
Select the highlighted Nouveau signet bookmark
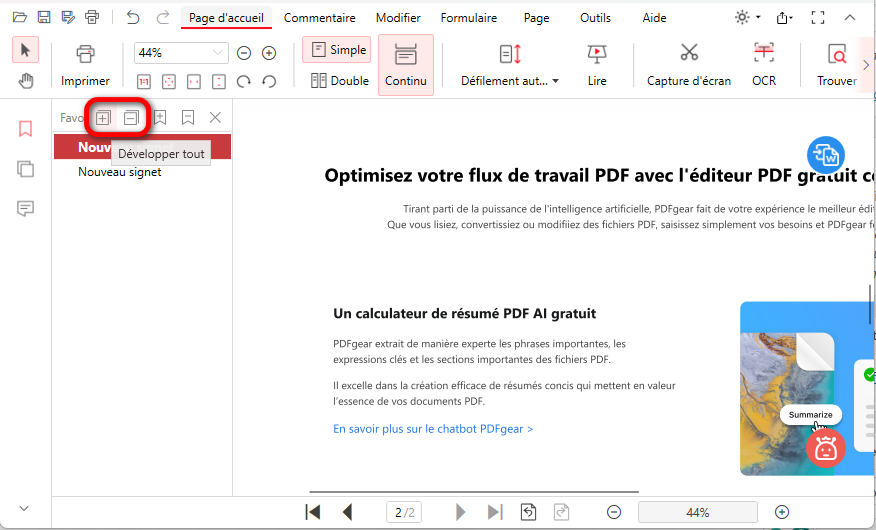click(x=142, y=147)
